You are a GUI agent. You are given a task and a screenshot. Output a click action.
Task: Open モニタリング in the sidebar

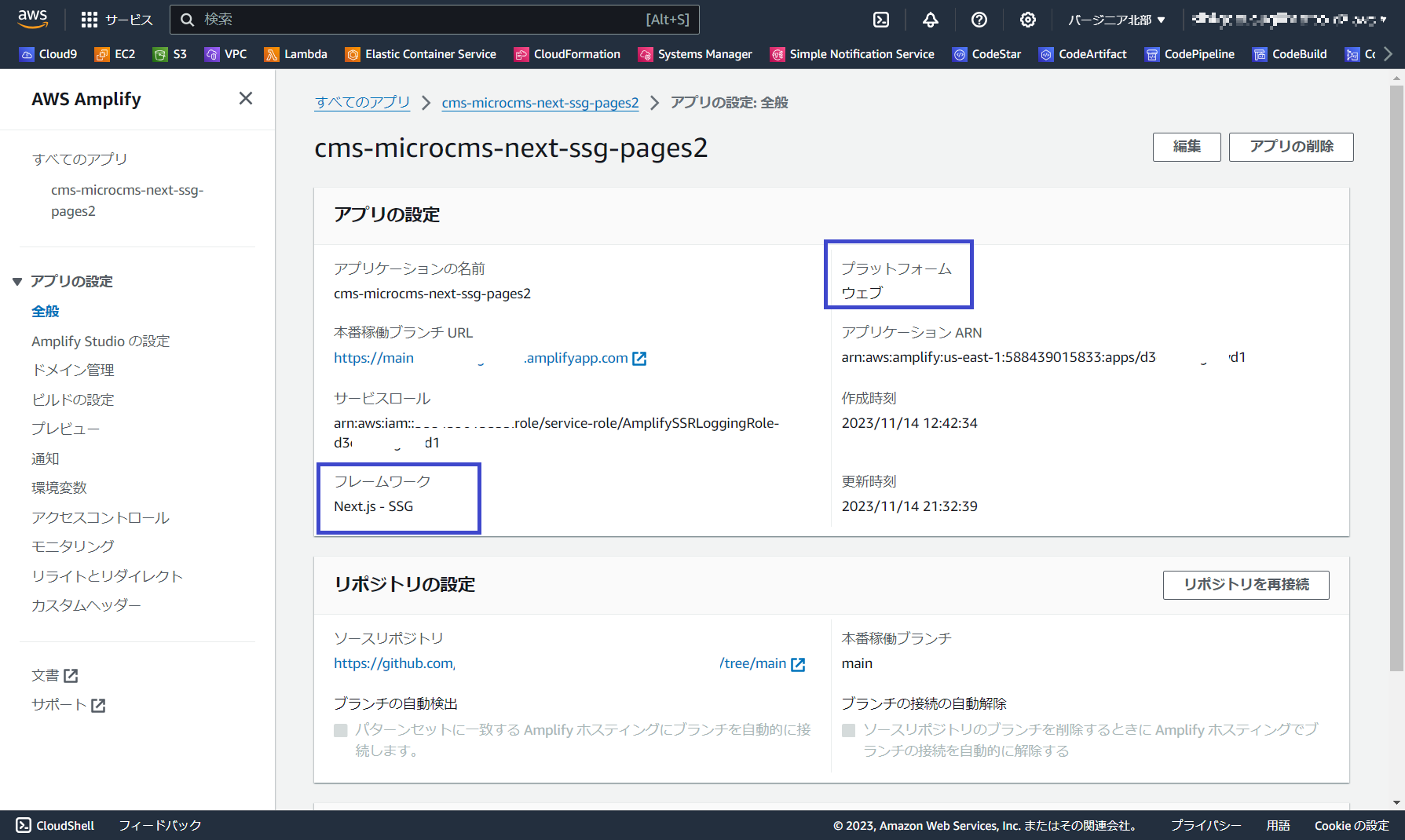pos(73,546)
